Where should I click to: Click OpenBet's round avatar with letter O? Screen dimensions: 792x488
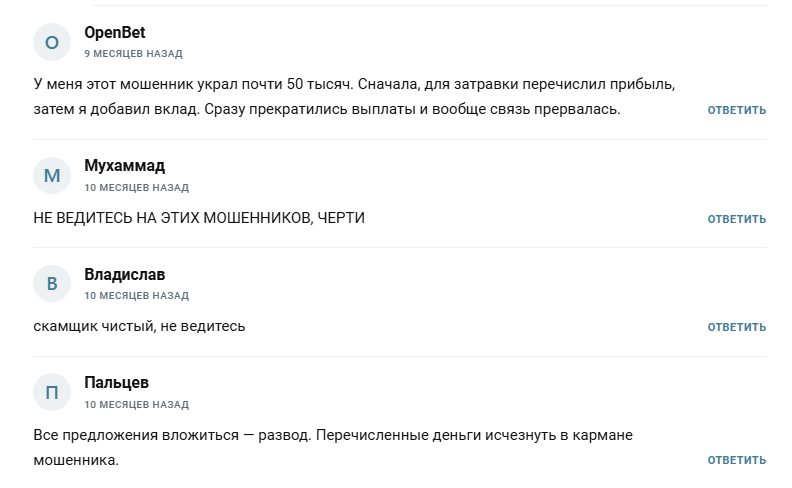pos(53,42)
